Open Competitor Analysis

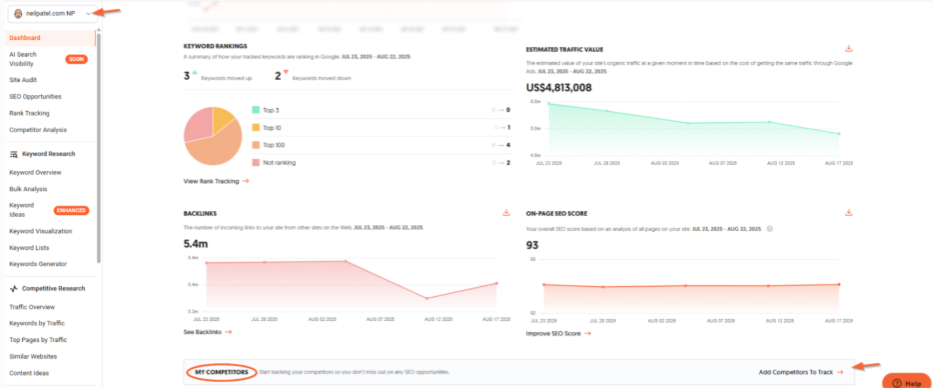[38, 130]
